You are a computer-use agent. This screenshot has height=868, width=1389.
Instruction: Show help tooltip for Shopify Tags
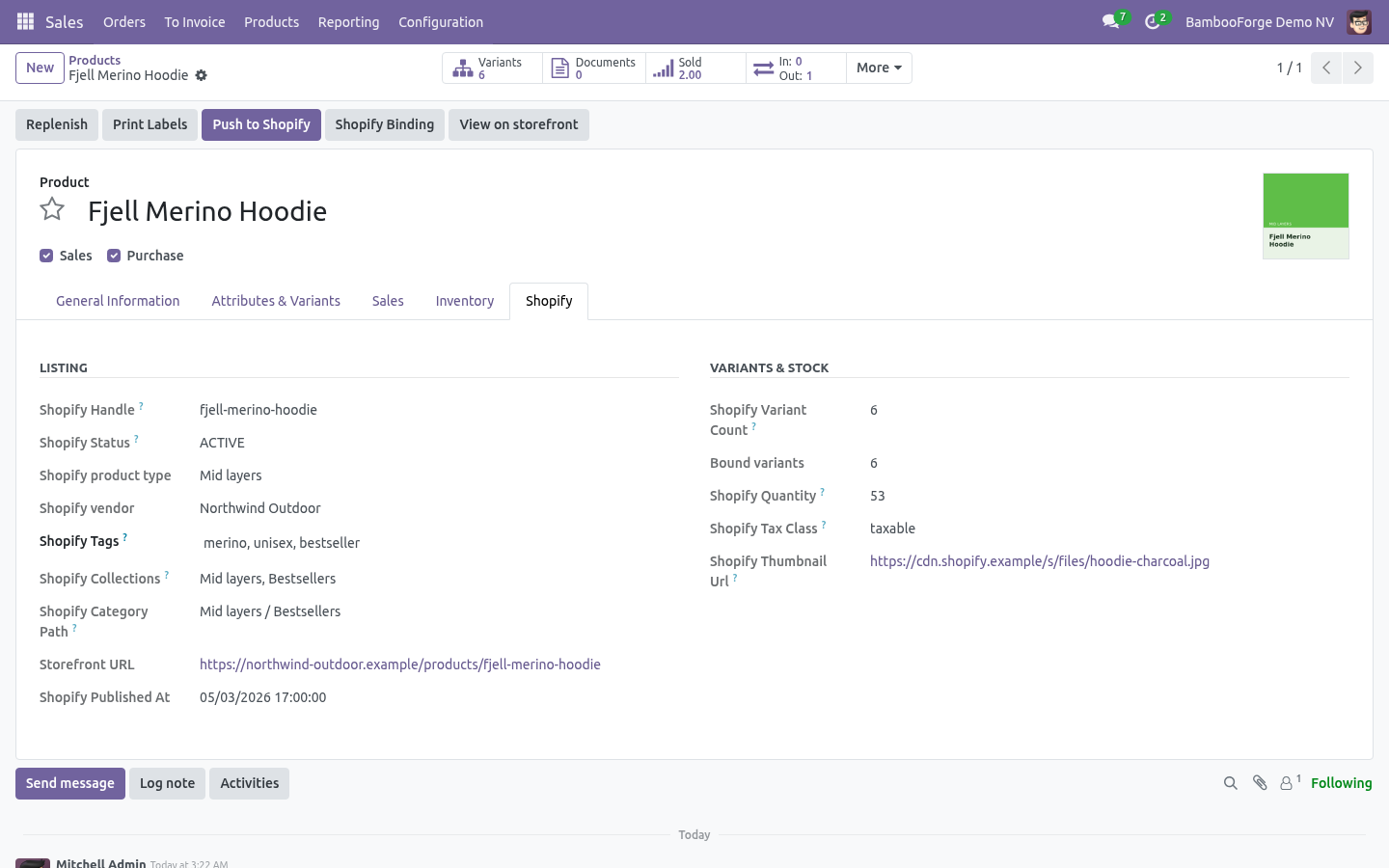pos(124,537)
